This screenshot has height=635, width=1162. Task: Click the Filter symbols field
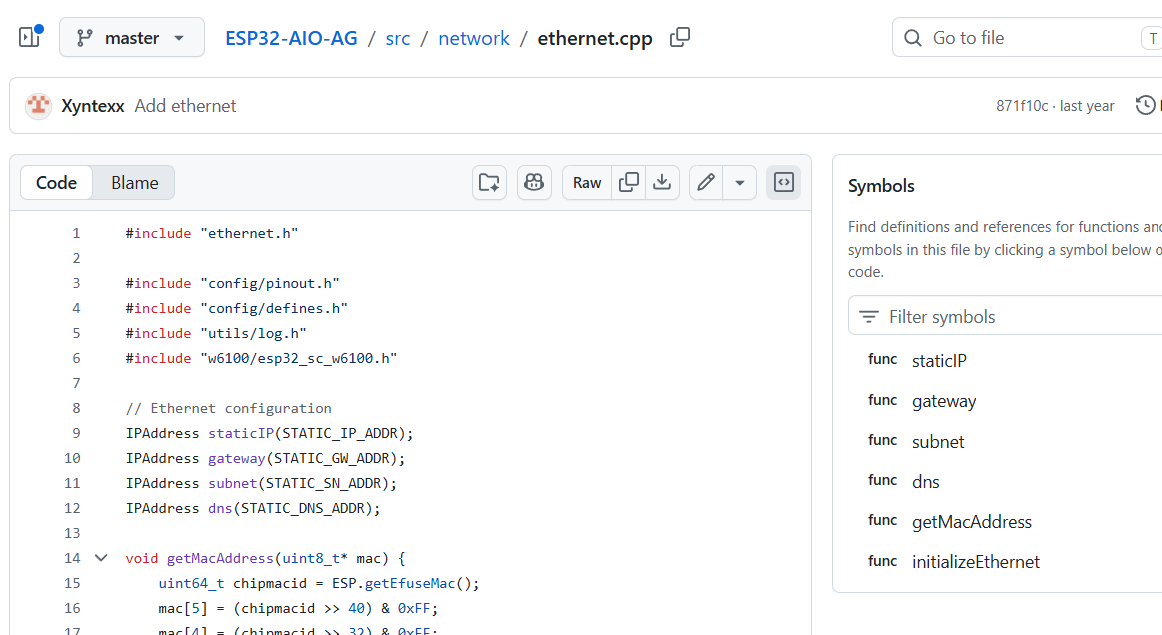pos(1005,316)
